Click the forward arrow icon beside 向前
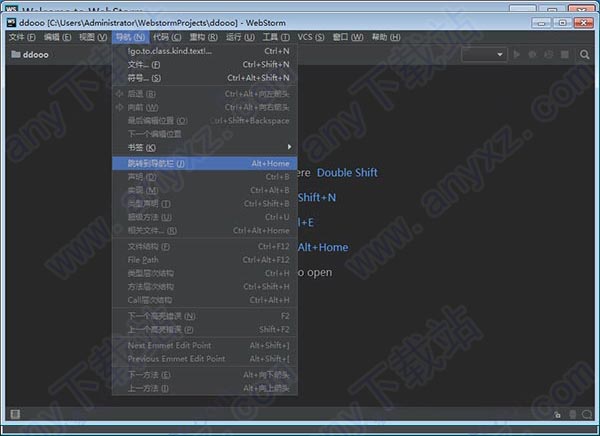The height and width of the screenshot is (436, 600). (120, 107)
